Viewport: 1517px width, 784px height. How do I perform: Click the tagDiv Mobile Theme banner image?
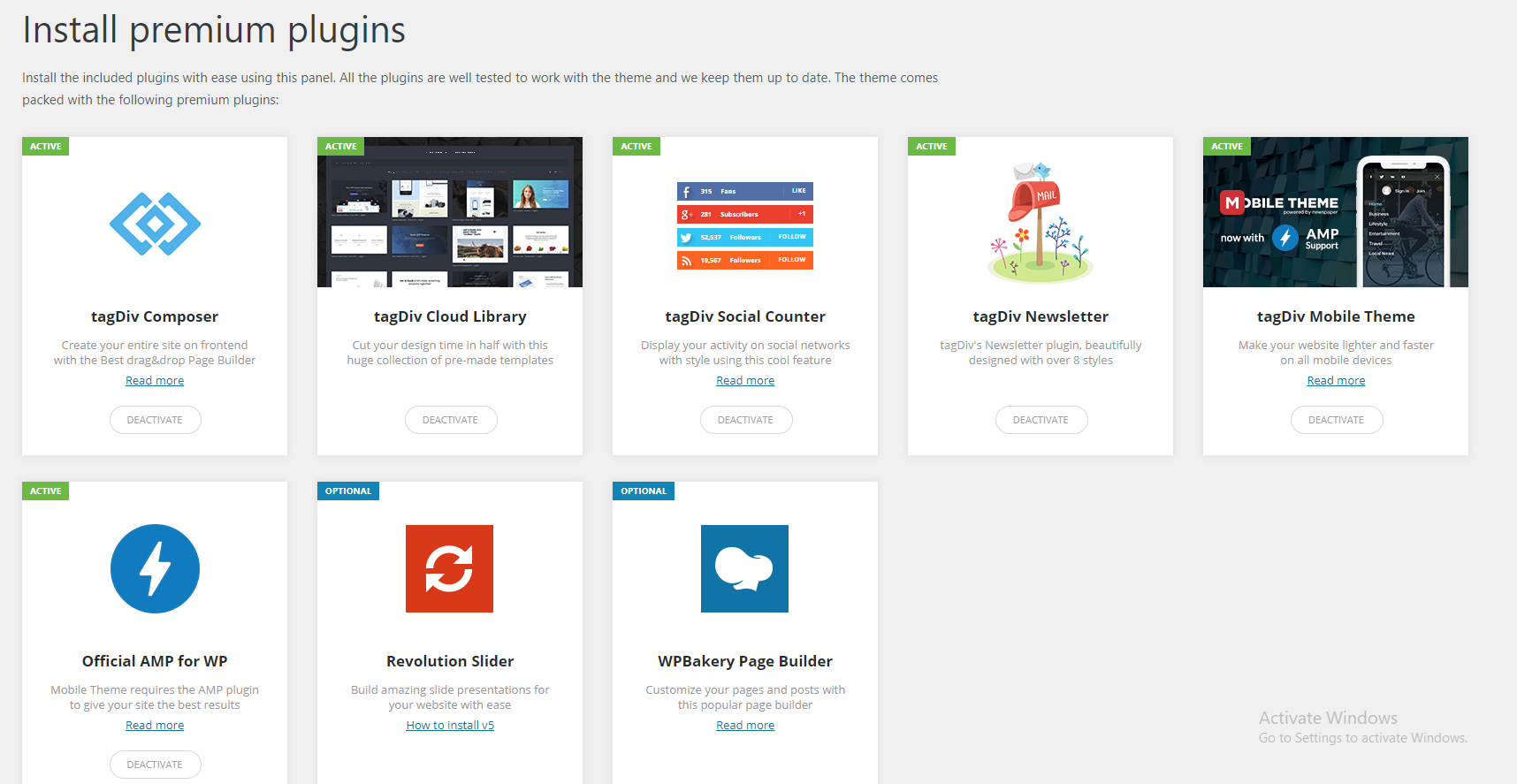(1336, 212)
